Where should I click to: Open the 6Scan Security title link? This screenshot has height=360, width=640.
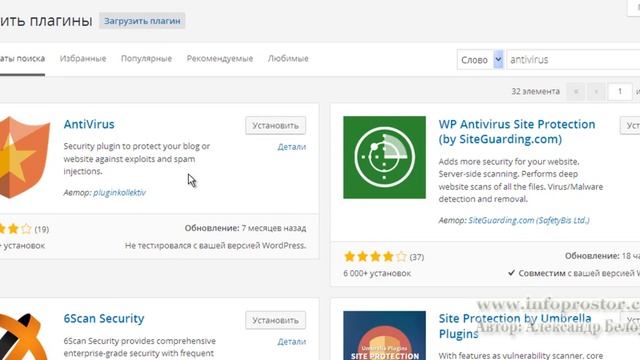[104, 318]
